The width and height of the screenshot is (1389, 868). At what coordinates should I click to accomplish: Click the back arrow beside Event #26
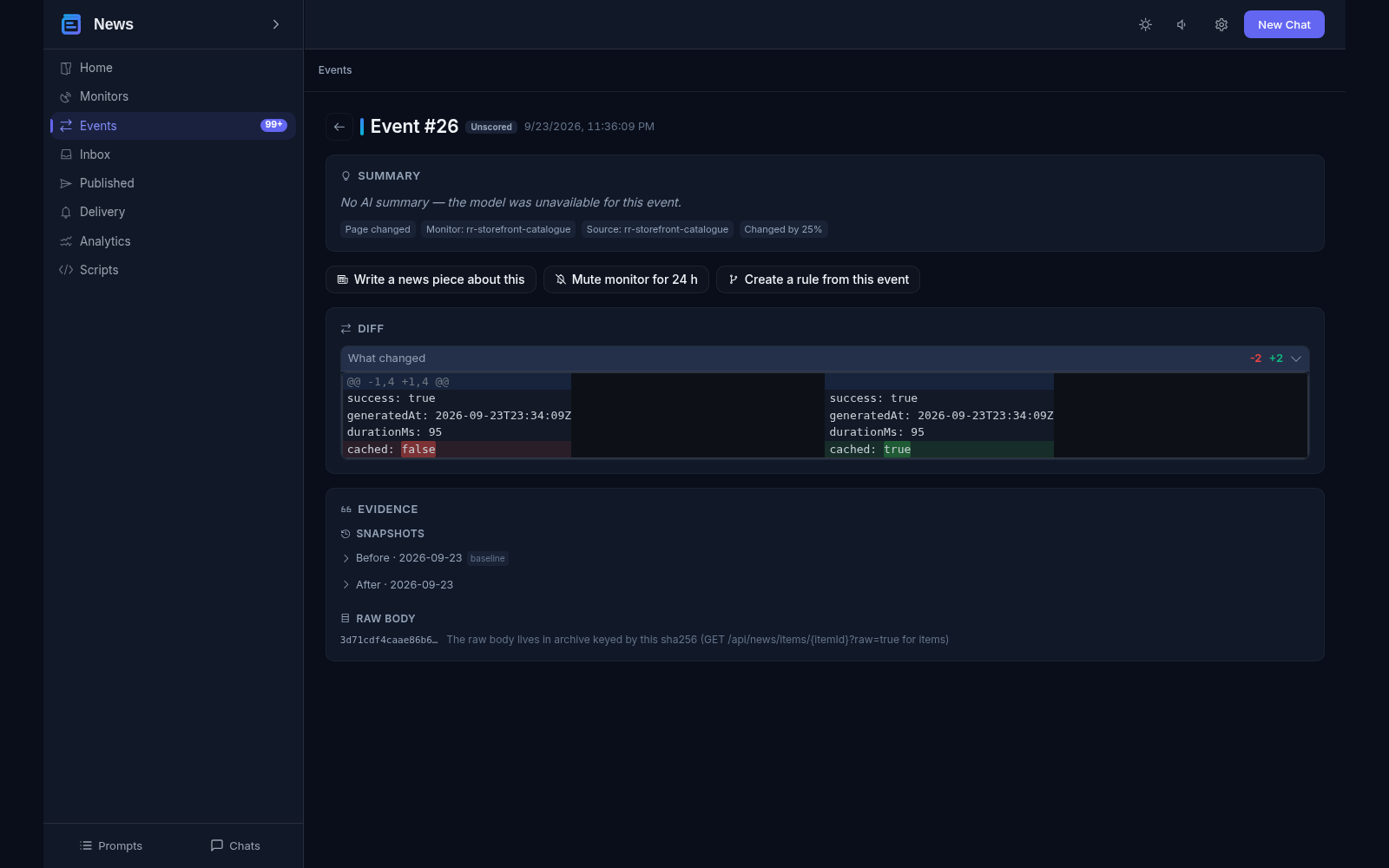(x=339, y=127)
